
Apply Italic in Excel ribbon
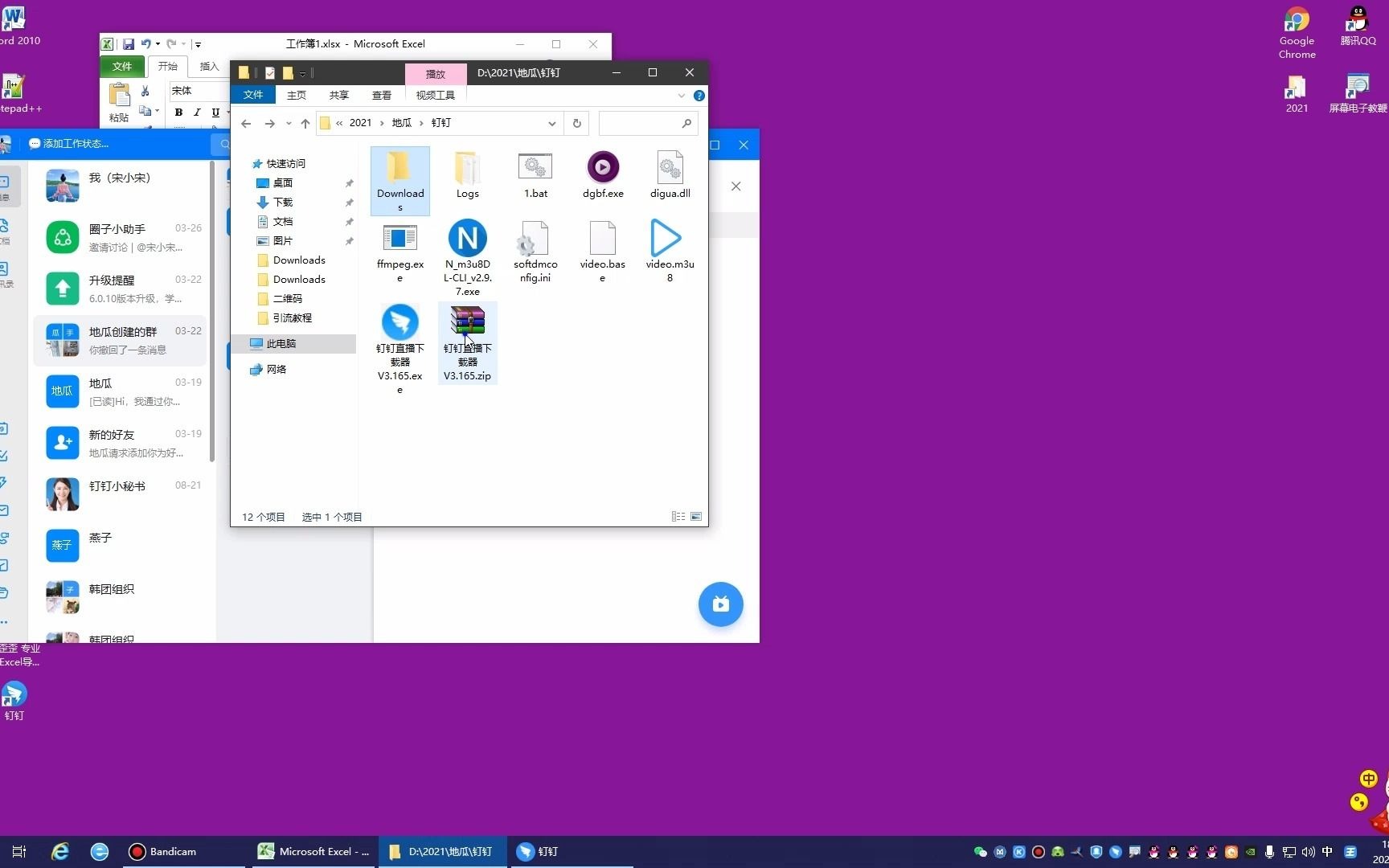pos(197,113)
